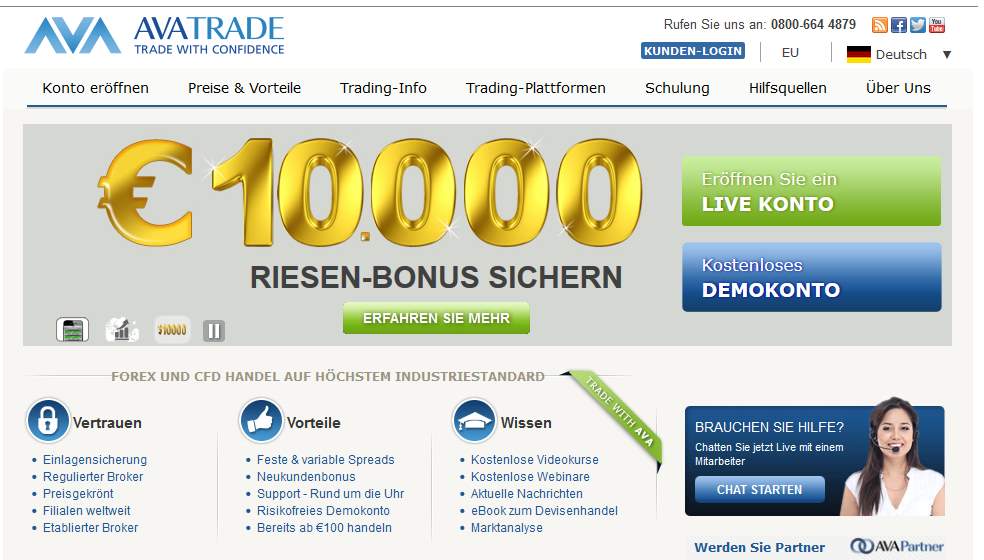Click the RIESEN-BONUS SICHERN headline

pyautogui.click(x=436, y=277)
